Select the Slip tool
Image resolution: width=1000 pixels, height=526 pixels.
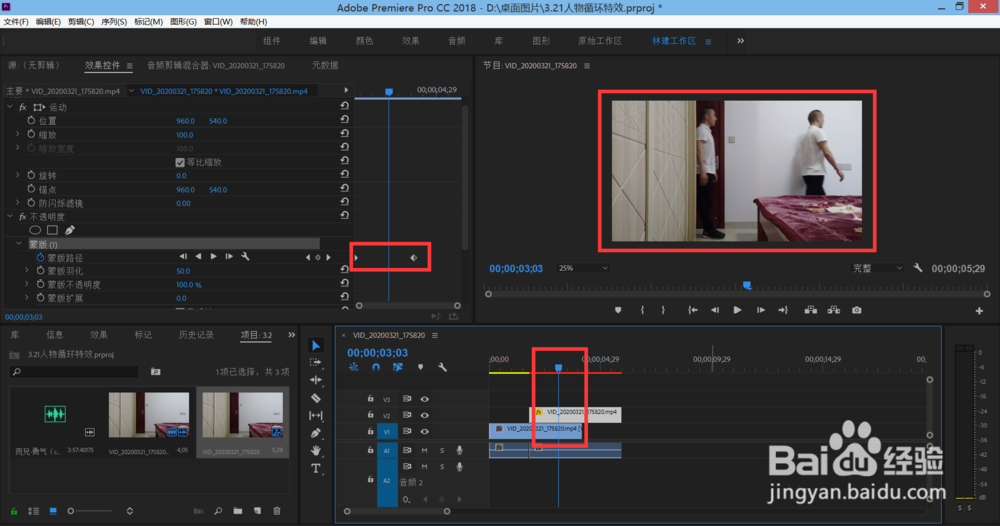(x=316, y=416)
